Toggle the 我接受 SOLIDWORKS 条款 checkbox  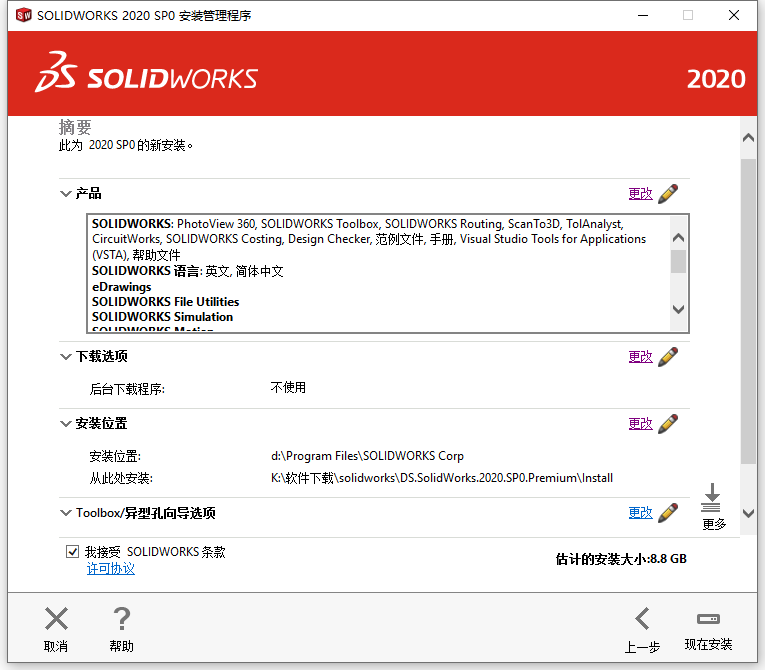pos(72,551)
